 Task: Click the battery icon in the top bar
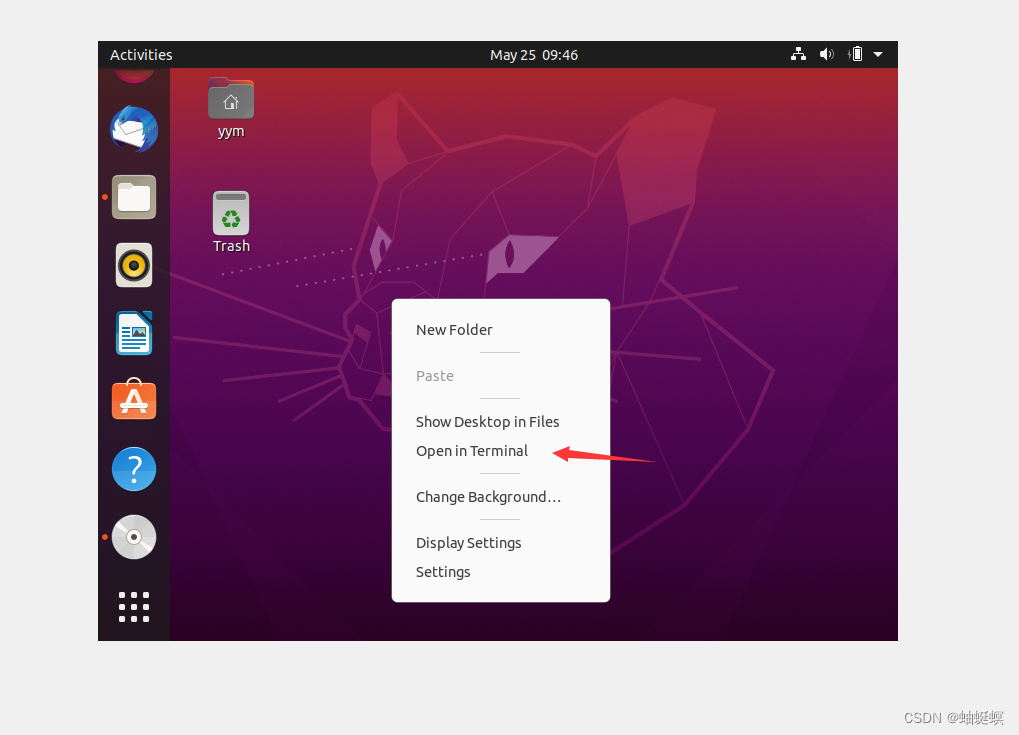854,55
